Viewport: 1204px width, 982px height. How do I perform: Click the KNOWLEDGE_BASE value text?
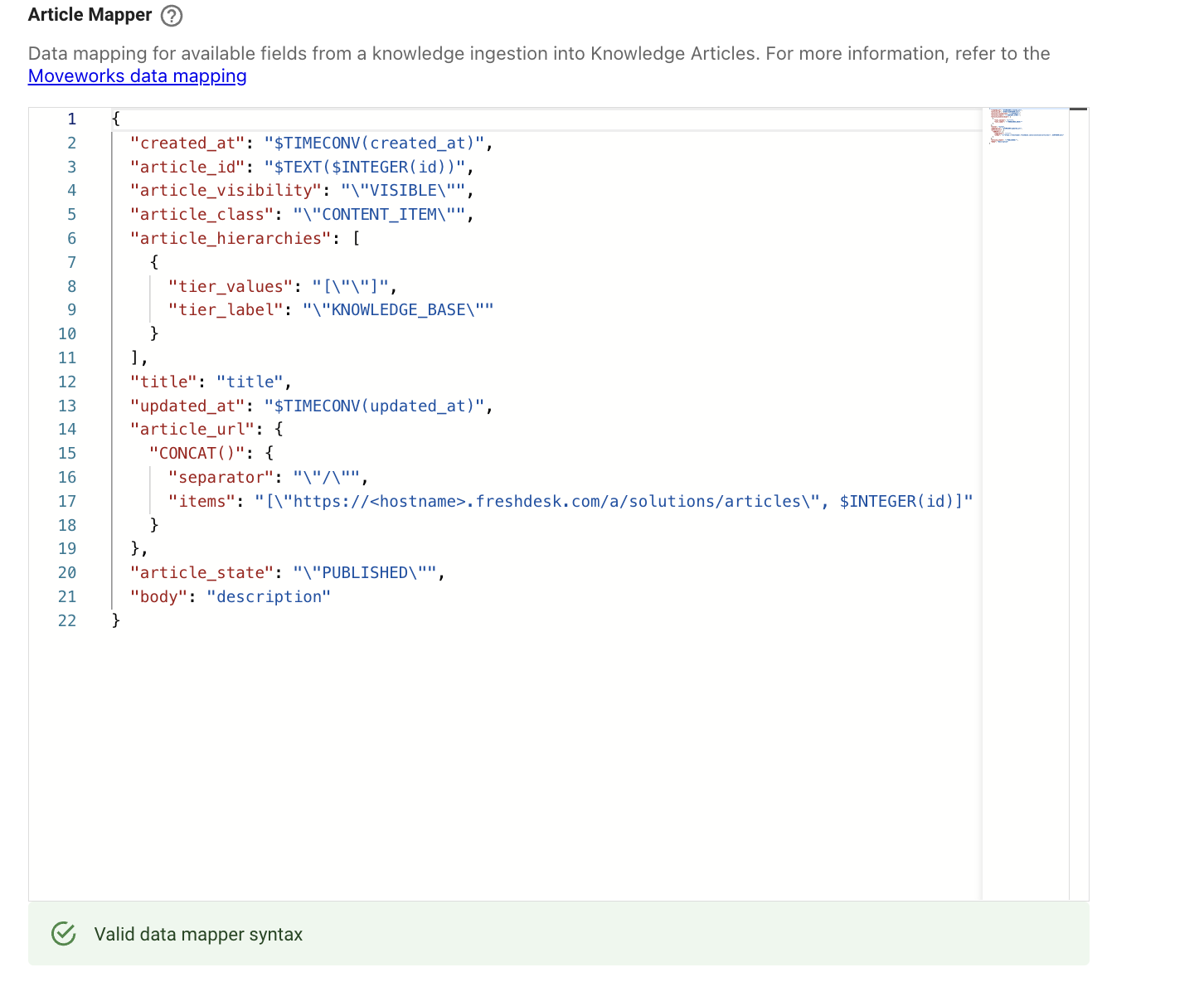[398, 310]
